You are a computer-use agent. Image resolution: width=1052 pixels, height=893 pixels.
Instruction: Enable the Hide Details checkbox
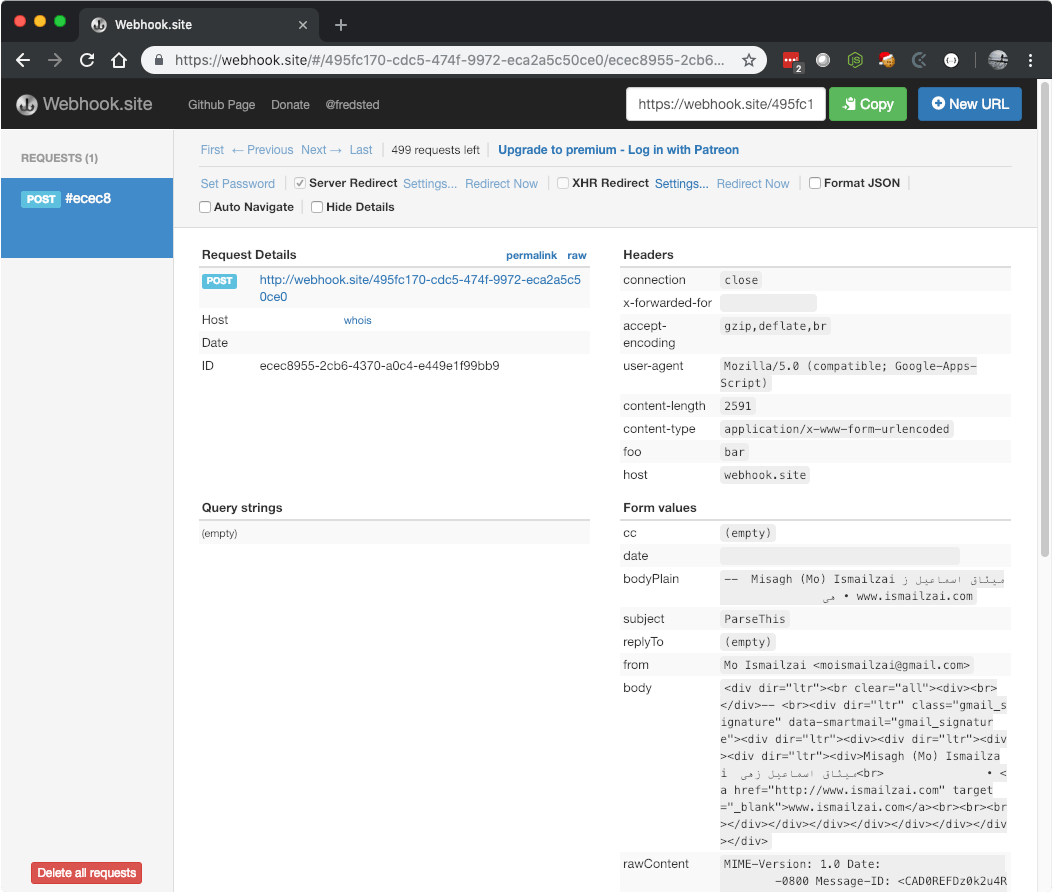coord(317,207)
